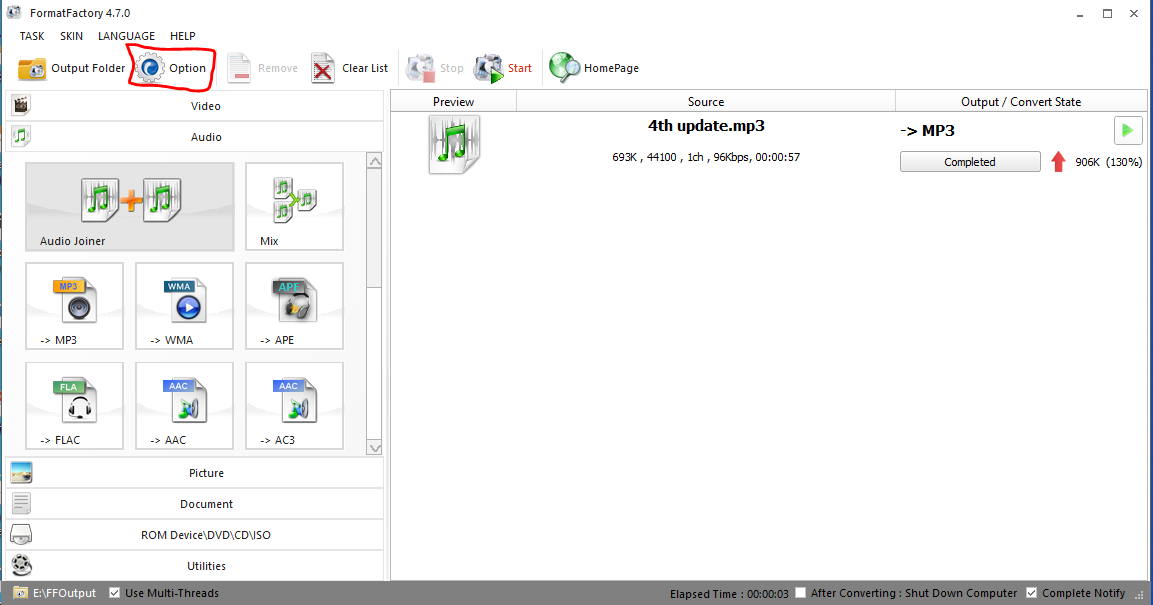
Task: Click the FormatFactory title bar app icon
Action: tap(14, 12)
